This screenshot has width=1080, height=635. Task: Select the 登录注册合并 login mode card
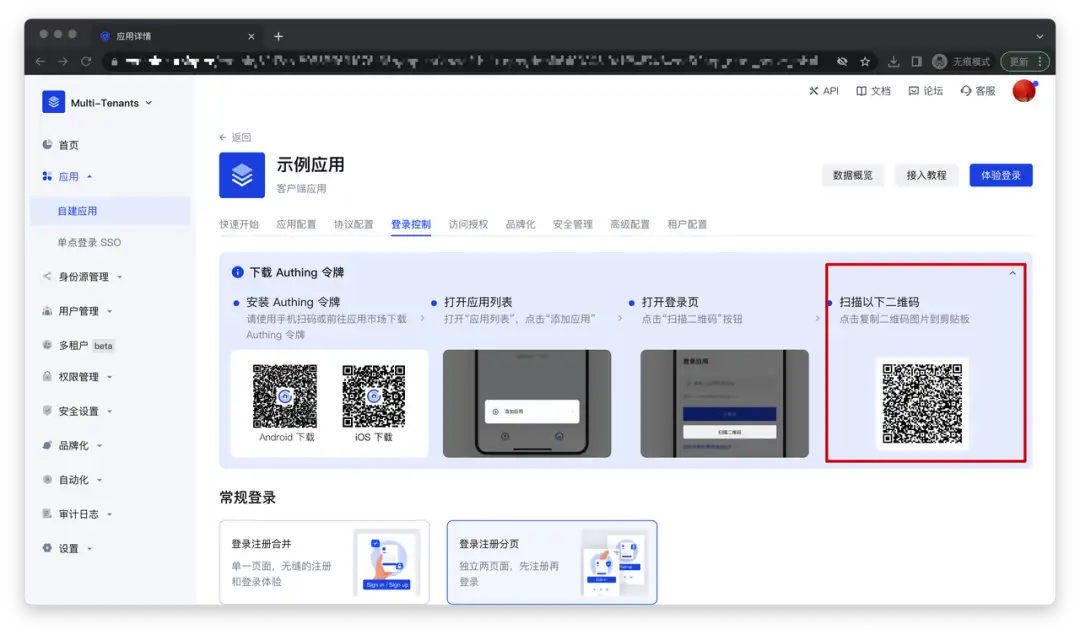[x=324, y=562]
